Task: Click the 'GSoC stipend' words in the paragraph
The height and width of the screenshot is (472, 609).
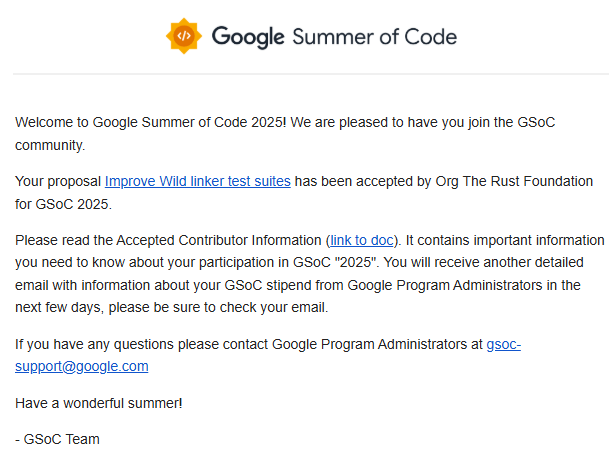Action: 263,286
